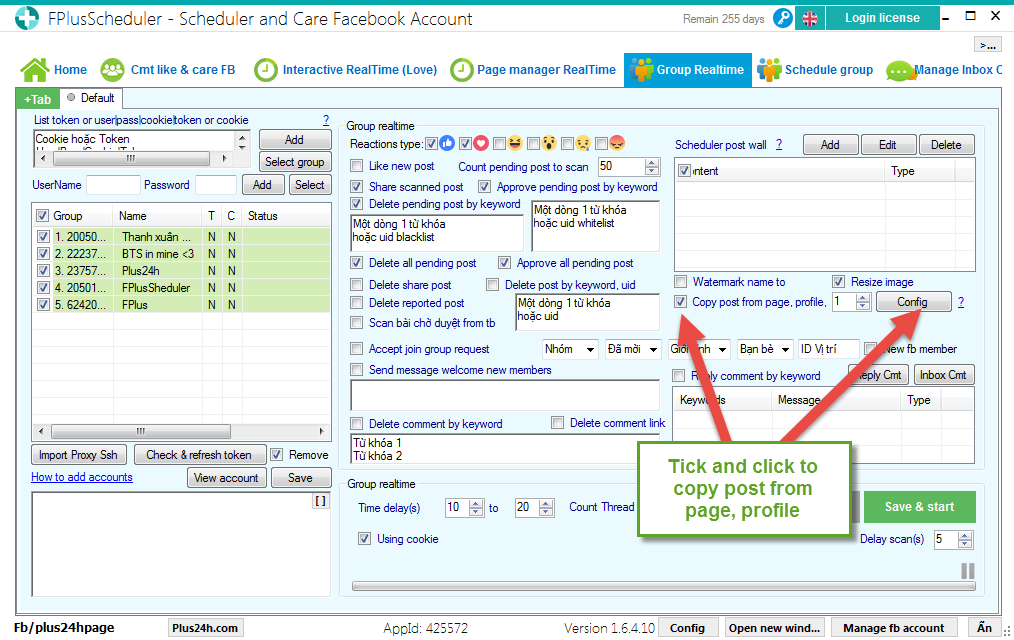This screenshot has height=640, width=1014.
Task: Select the Angry reaction emoji
Action: point(617,144)
